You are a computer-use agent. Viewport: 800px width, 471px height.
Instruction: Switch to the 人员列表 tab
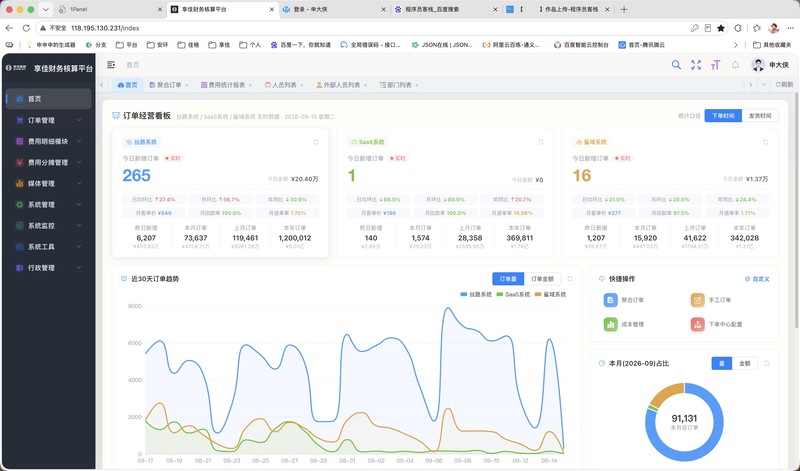[284, 85]
